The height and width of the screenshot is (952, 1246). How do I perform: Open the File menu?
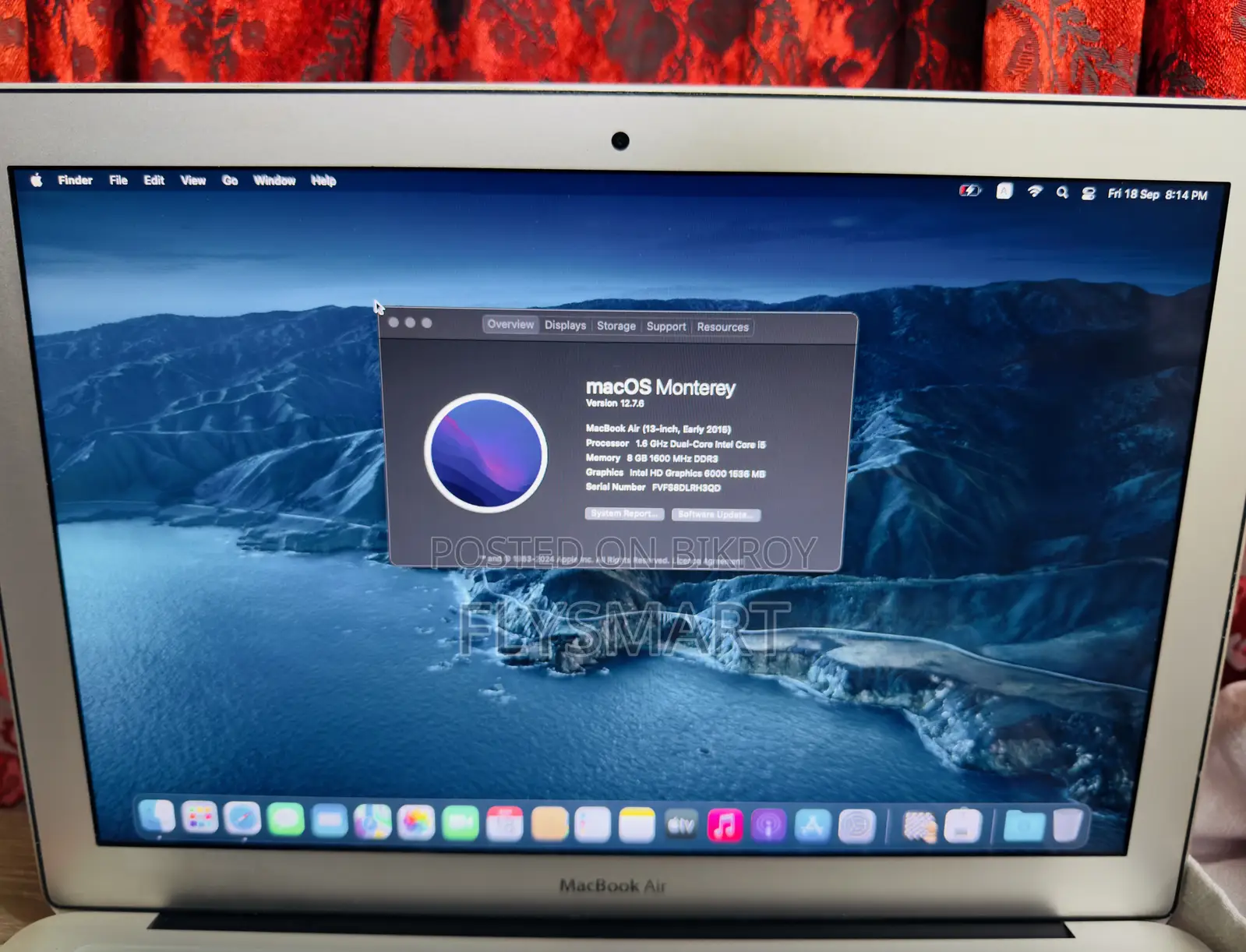(x=118, y=180)
